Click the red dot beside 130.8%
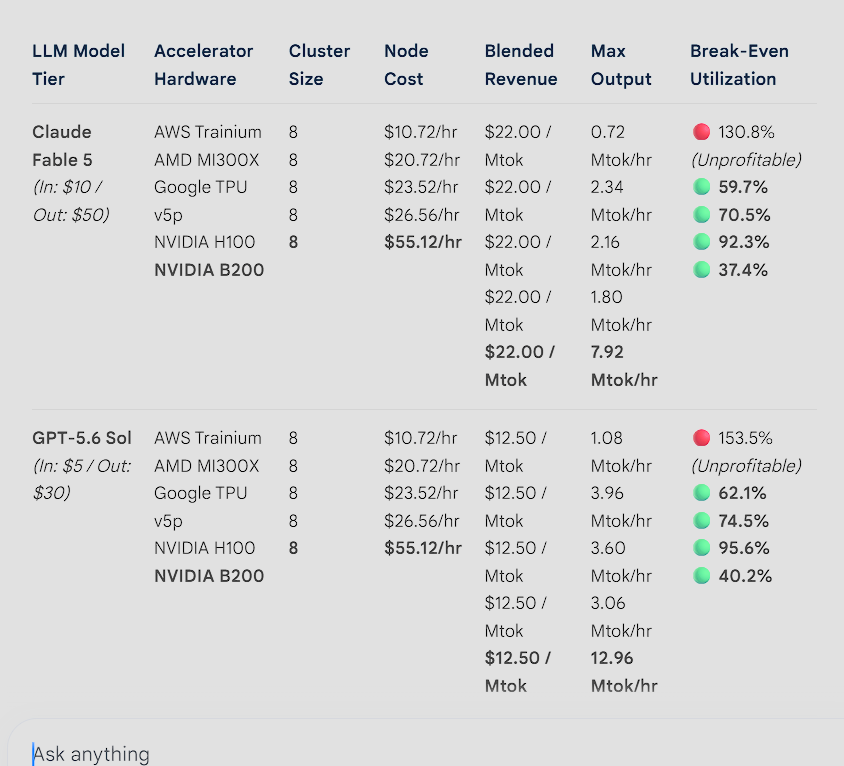 point(701,132)
